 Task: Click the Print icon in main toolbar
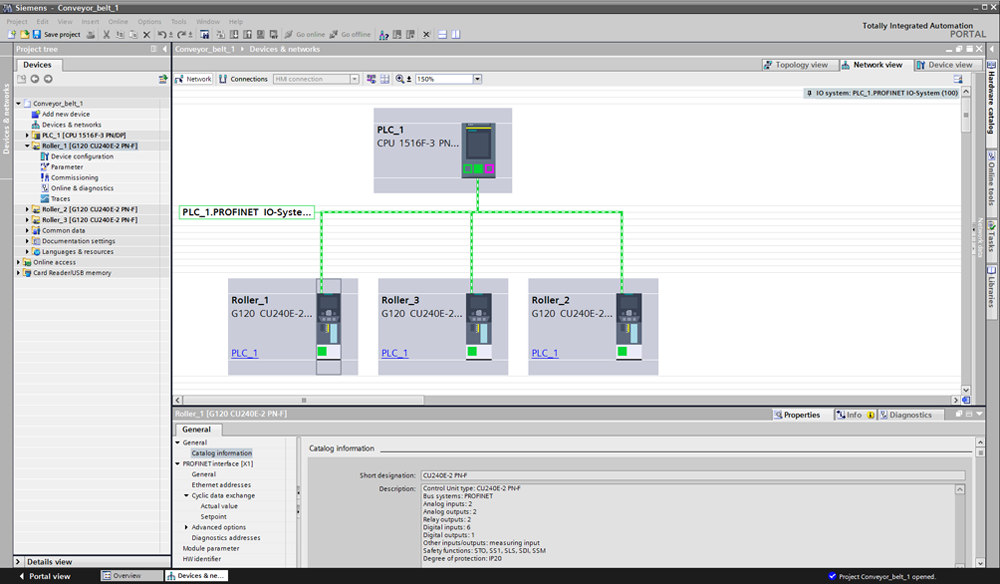pos(91,34)
